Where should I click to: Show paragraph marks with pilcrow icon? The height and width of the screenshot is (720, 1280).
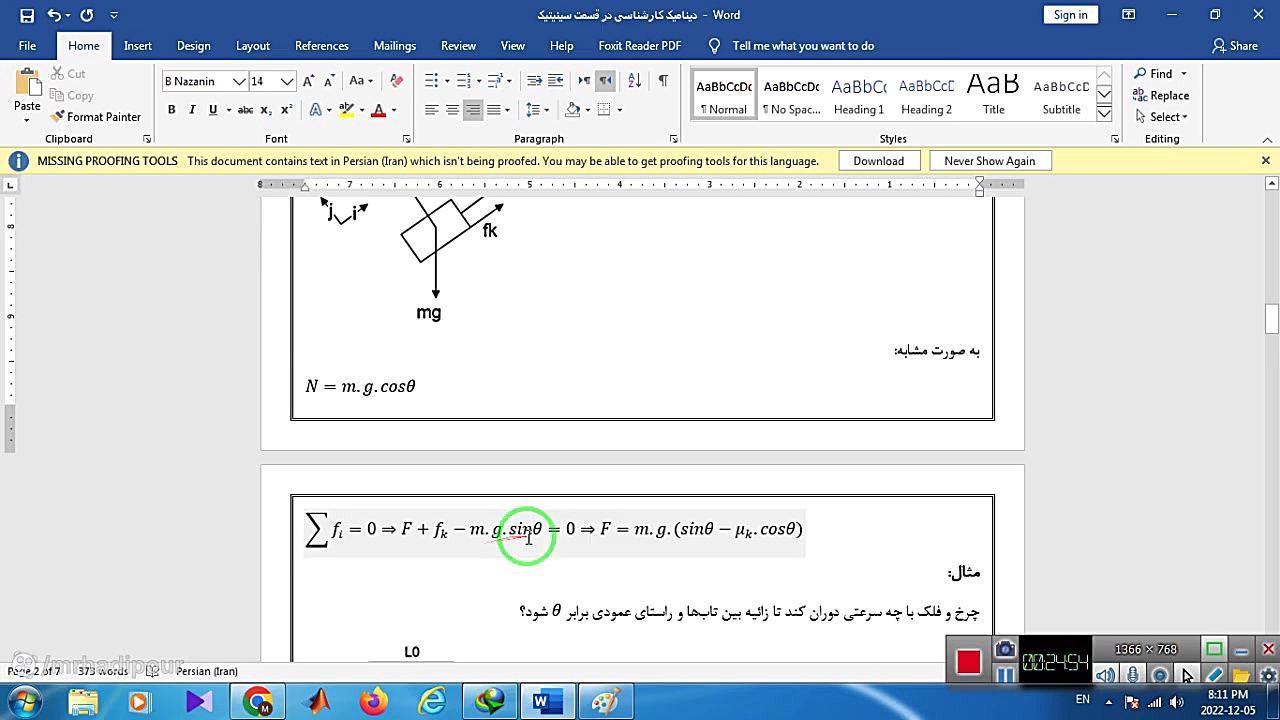(x=662, y=81)
